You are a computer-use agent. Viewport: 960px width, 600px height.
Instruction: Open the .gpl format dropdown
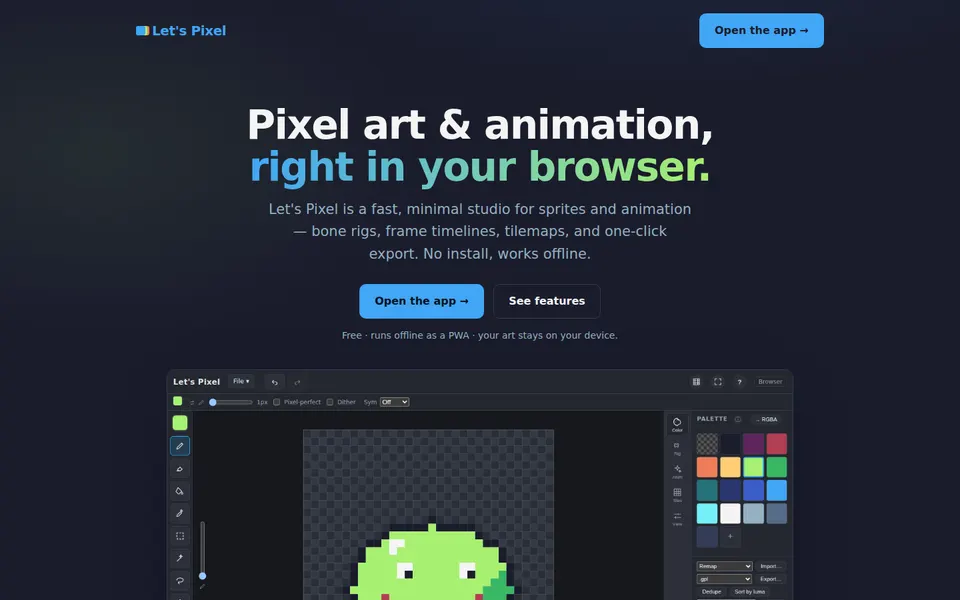point(724,579)
